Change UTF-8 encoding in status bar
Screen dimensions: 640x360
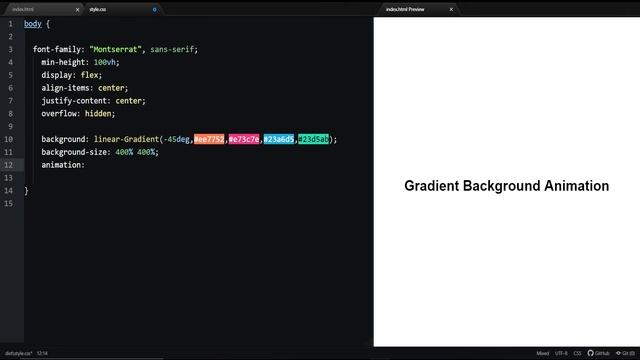pyautogui.click(x=561, y=353)
